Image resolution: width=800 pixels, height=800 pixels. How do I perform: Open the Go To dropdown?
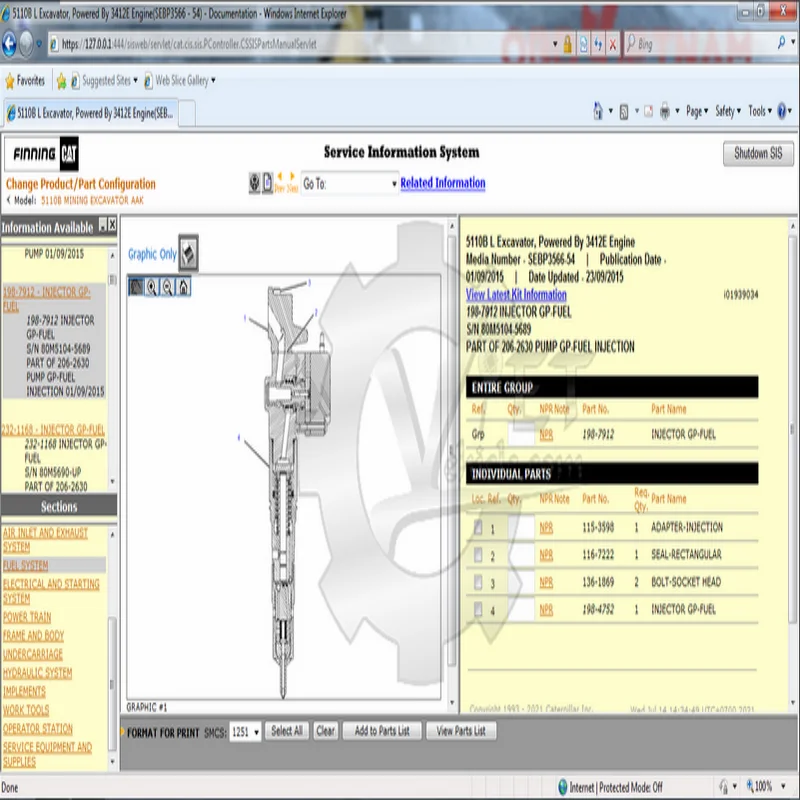[349, 184]
